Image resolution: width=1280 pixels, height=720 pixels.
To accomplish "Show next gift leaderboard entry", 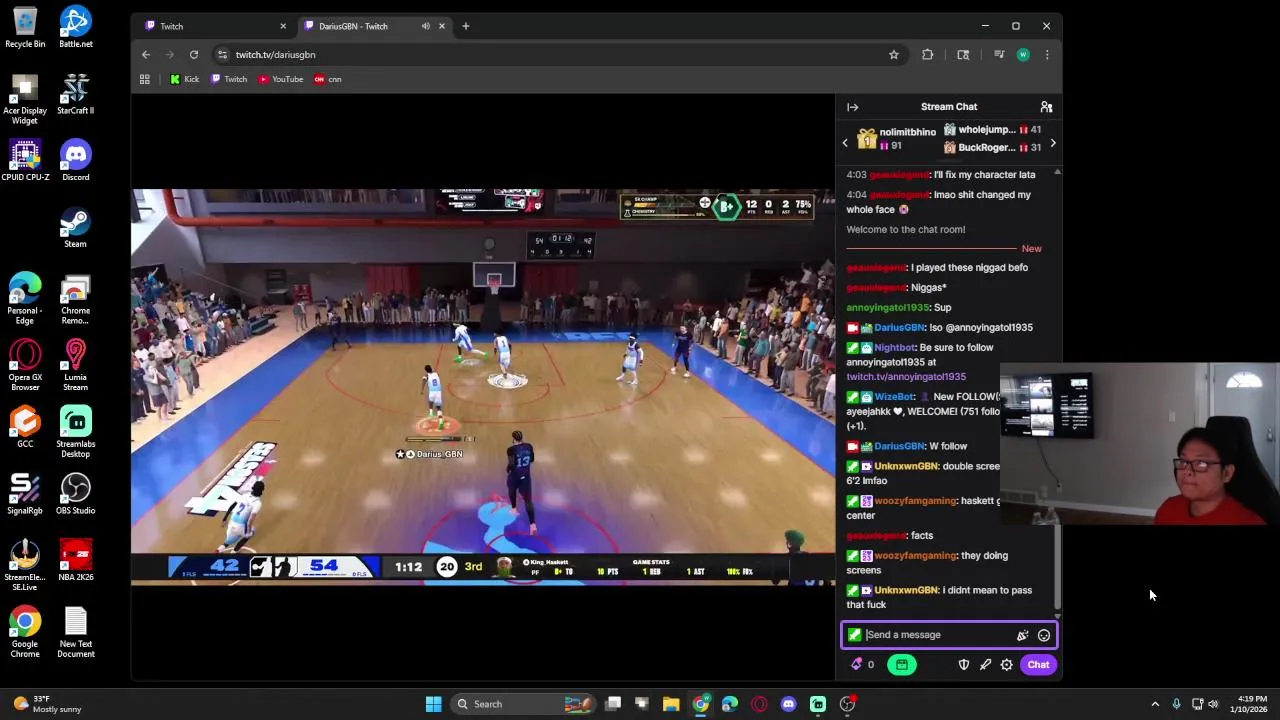I will (x=1052, y=143).
